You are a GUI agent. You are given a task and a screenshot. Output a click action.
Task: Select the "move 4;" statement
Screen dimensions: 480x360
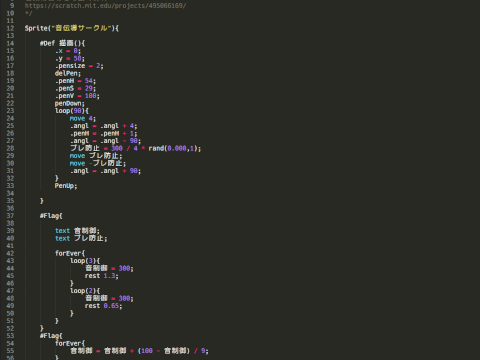[x=83, y=118]
